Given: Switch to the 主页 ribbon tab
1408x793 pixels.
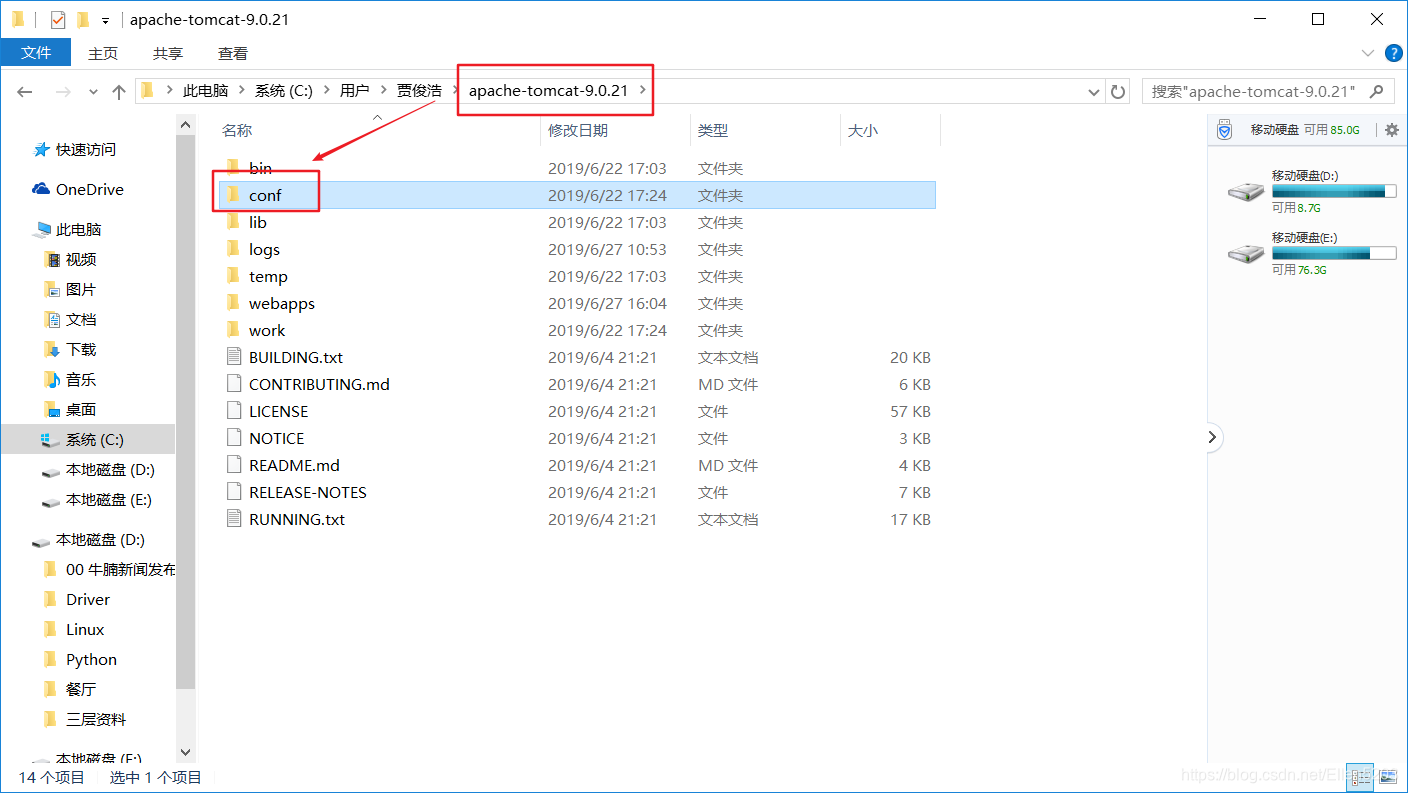Looking at the screenshot, I should click(x=103, y=53).
